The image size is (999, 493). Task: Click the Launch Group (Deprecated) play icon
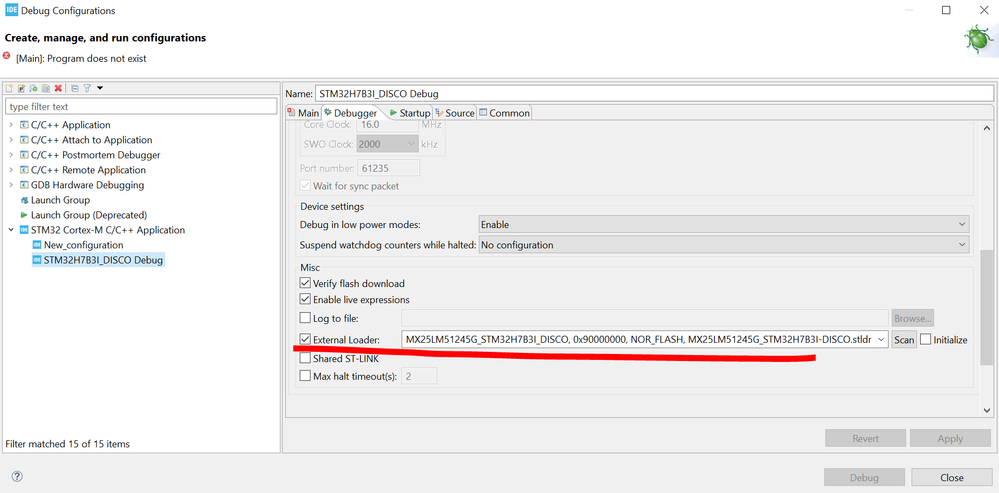[24, 215]
